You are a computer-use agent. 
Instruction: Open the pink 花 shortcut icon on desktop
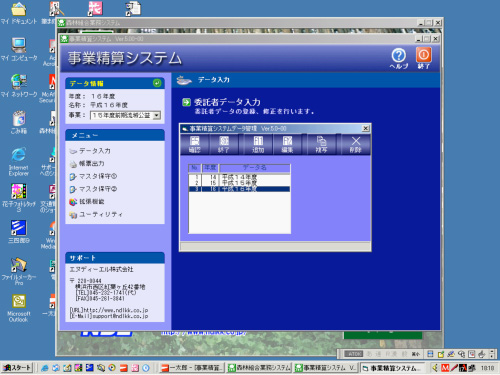(95, 8)
